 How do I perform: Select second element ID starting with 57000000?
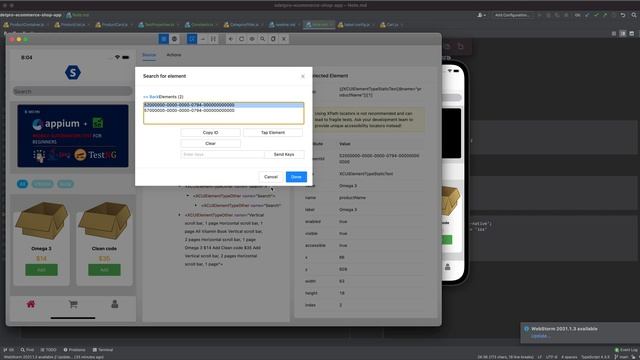click(223, 110)
